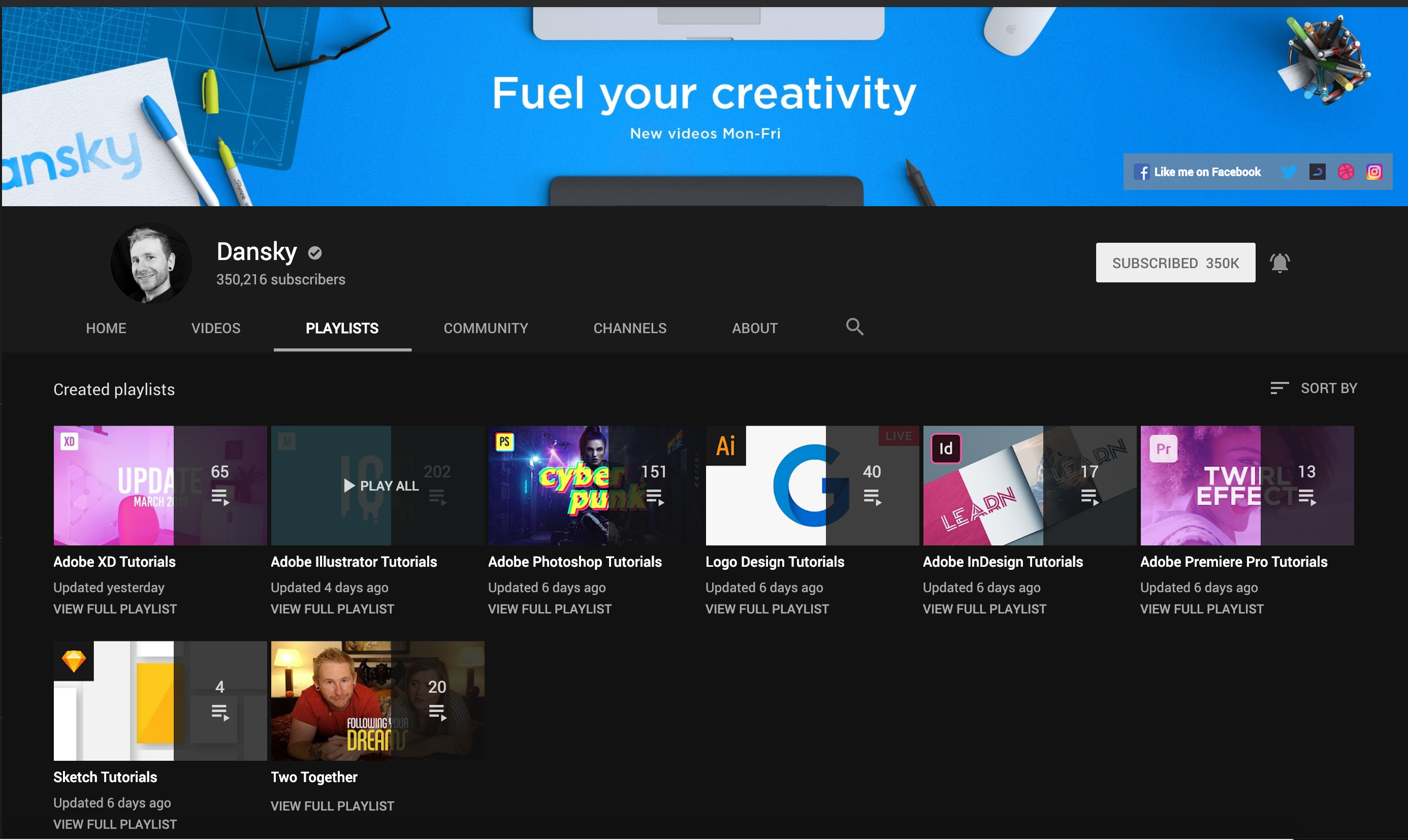Screen dimensions: 1408x840
Task: Click the Dansky channel name
Action: (x=257, y=251)
